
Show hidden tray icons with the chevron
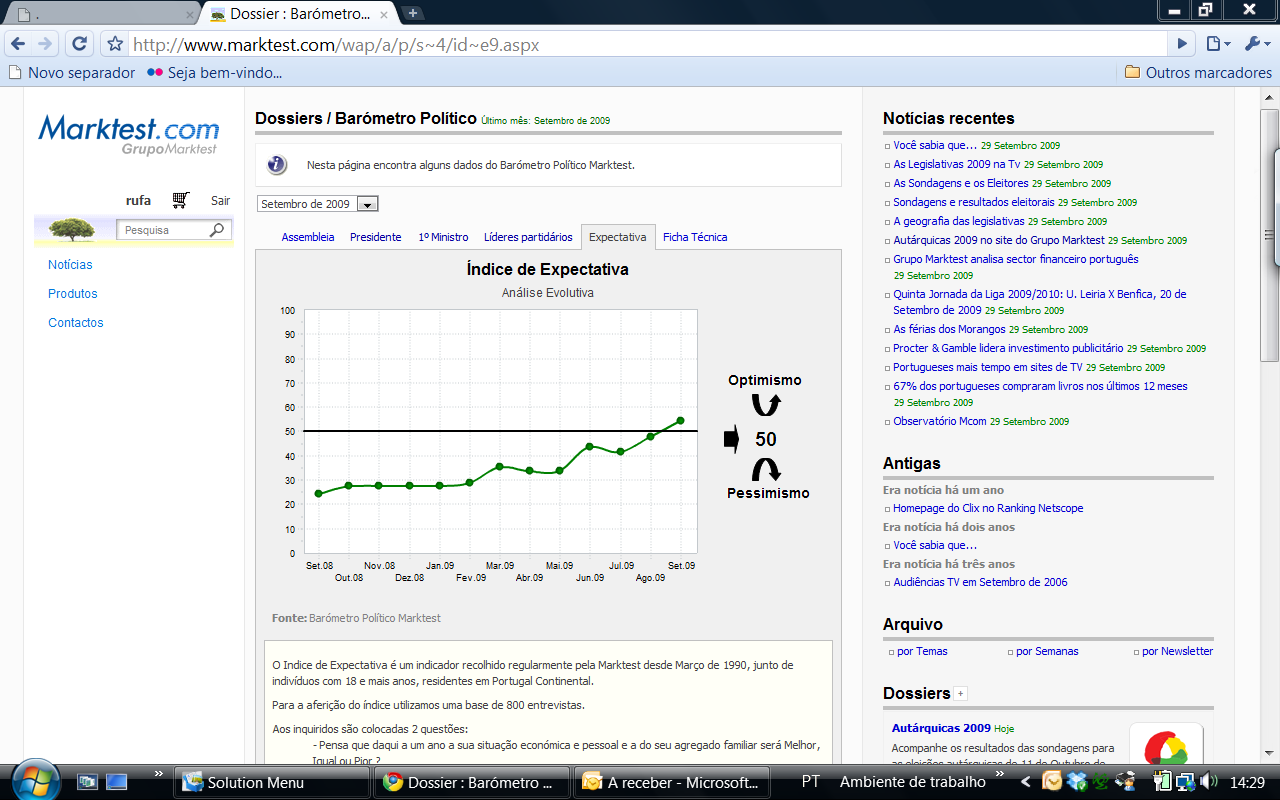click(1025, 781)
